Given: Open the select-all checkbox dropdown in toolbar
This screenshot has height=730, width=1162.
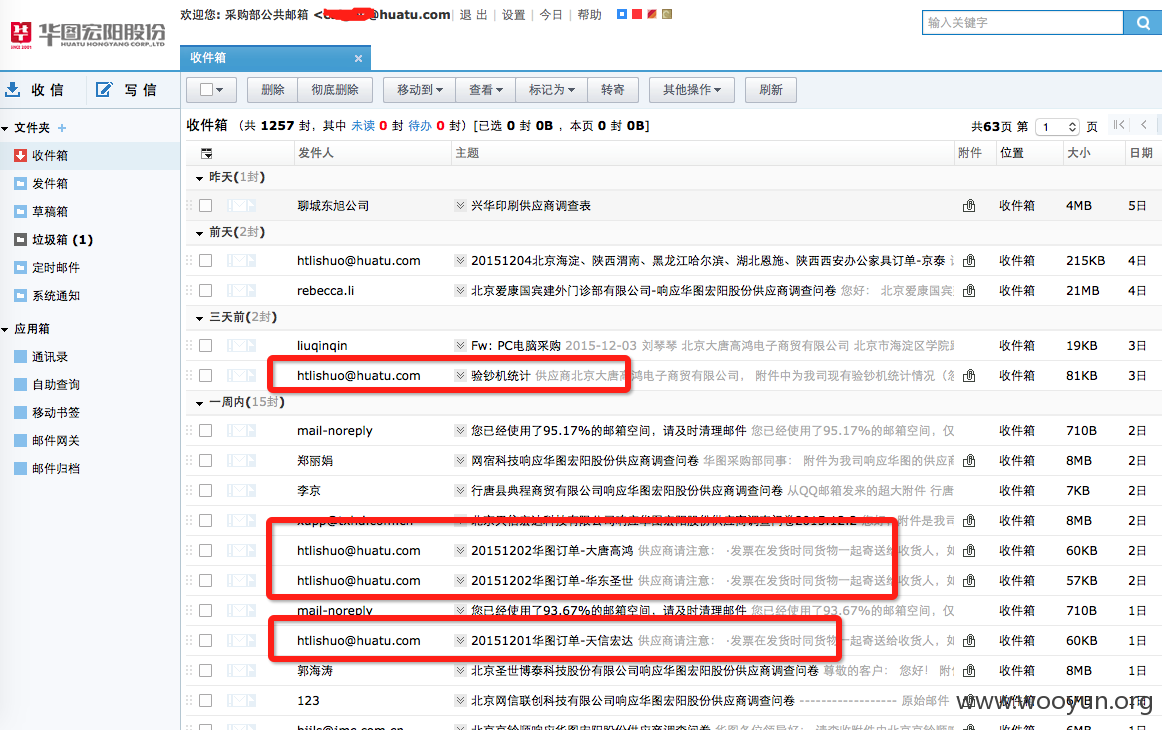Looking at the screenshot, I should pyautogui.click(x=211, y=90).
